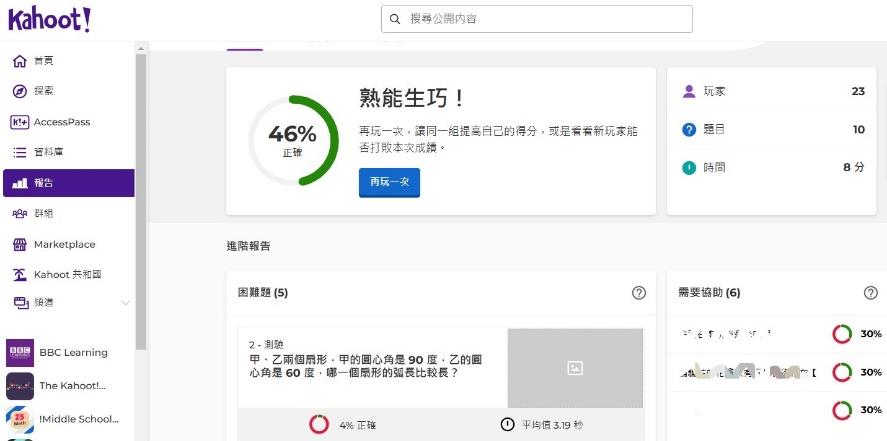Select the 報告 Reports menu item
This screenshot has width=887, height=441.
[x=68, y=183]
